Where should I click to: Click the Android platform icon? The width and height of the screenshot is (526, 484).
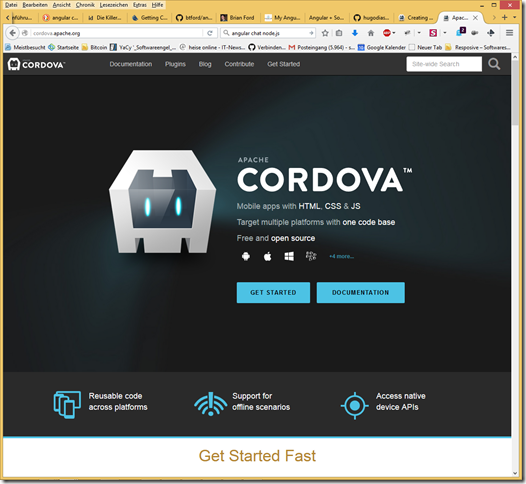(x=246, y=257)
